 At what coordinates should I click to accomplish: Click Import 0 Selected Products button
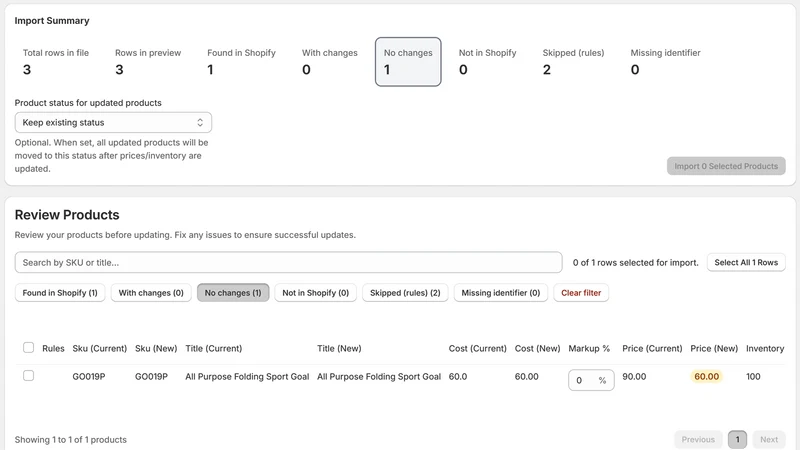point(726,166)
